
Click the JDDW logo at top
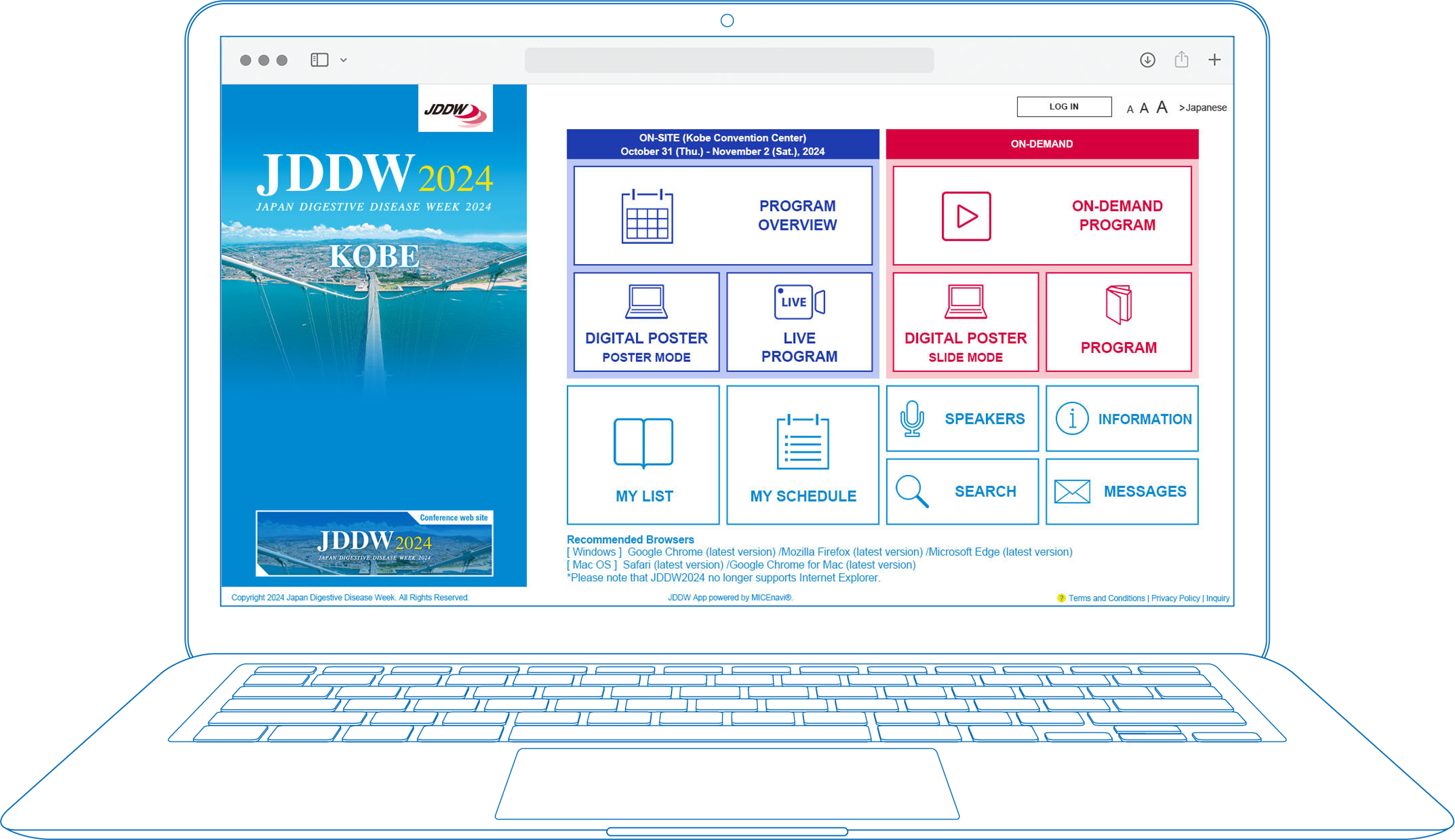(x=455, y=108)
